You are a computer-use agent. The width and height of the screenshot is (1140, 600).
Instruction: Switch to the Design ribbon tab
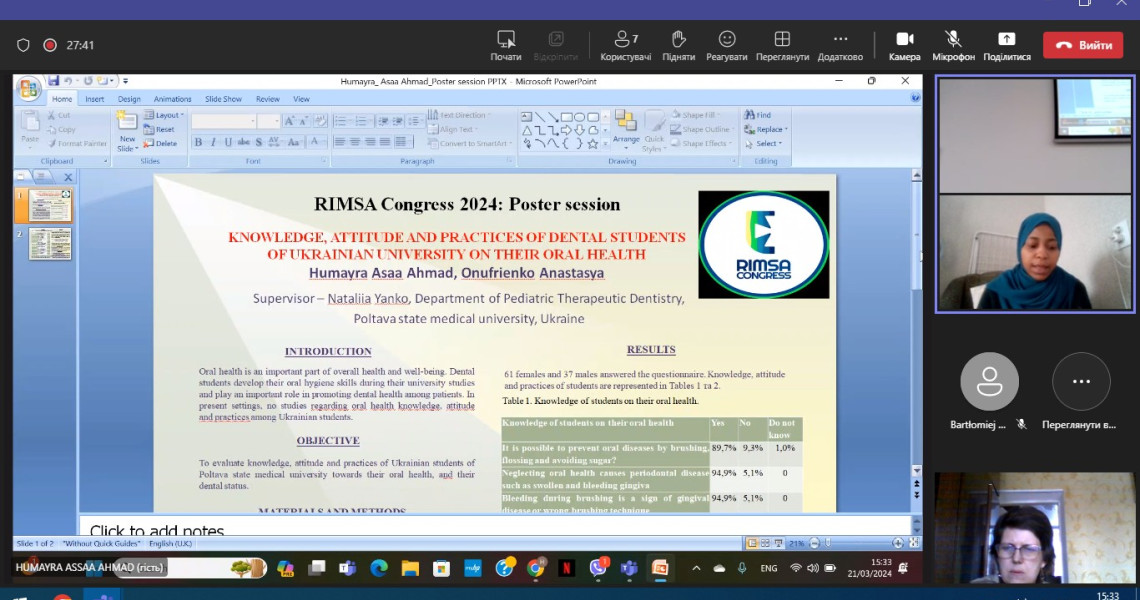tap(129, 99)
